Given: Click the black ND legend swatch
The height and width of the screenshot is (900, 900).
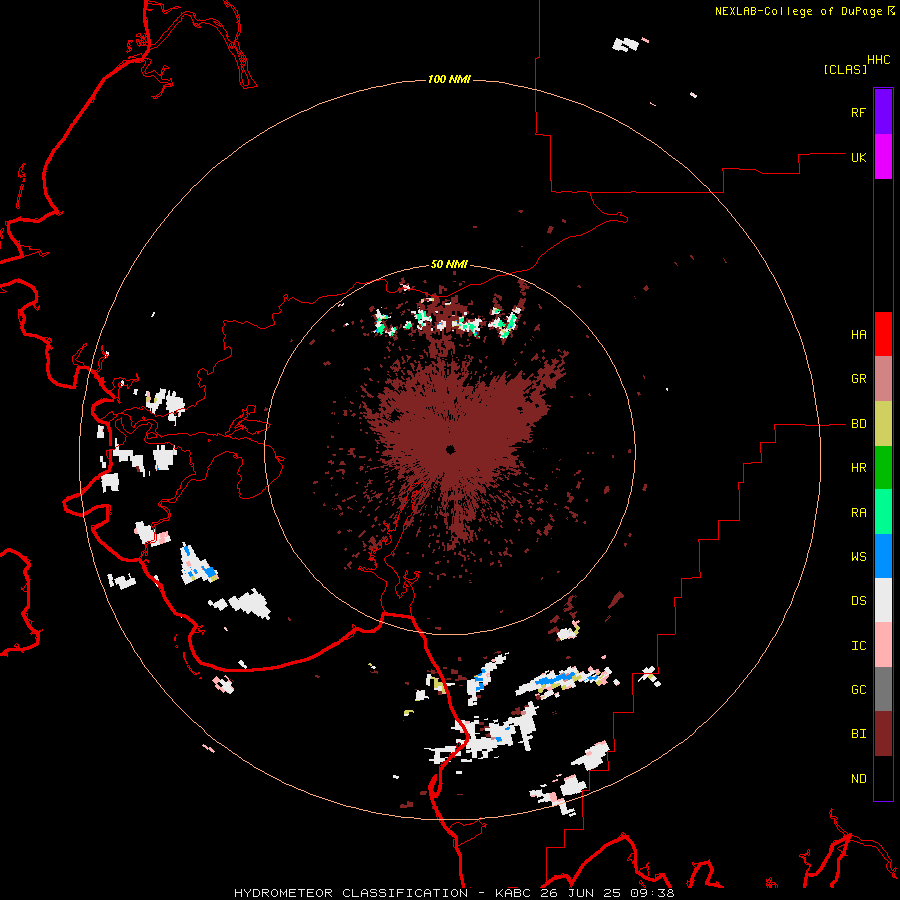Looking at the screenshot, I should (883, 778).
